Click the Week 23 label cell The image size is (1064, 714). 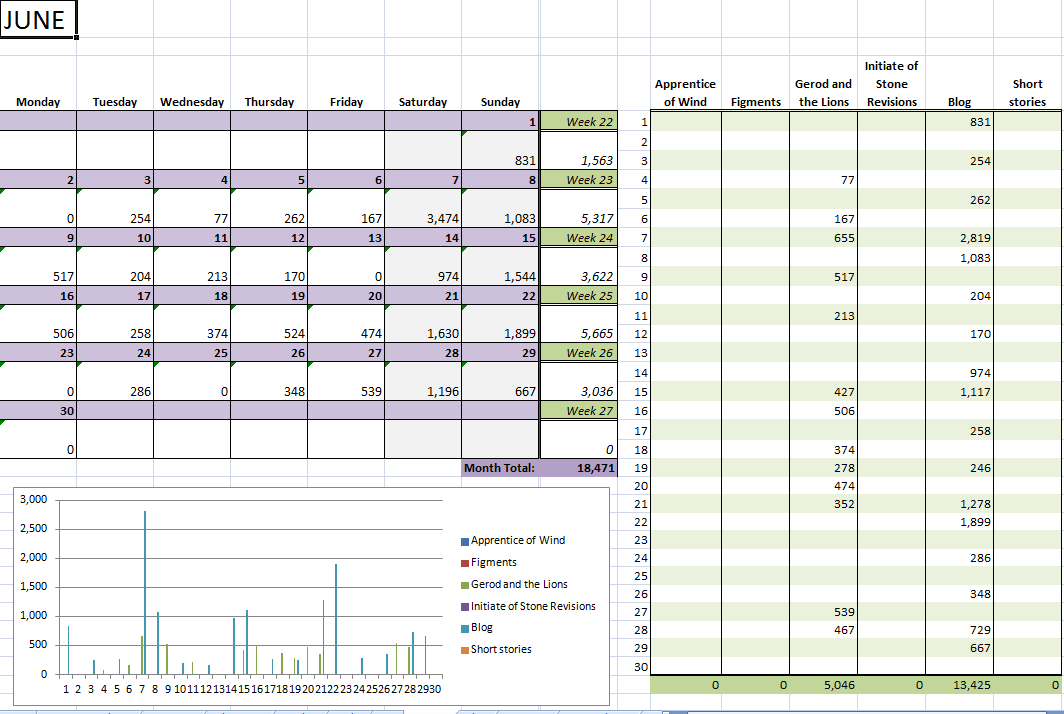[579, 180]
